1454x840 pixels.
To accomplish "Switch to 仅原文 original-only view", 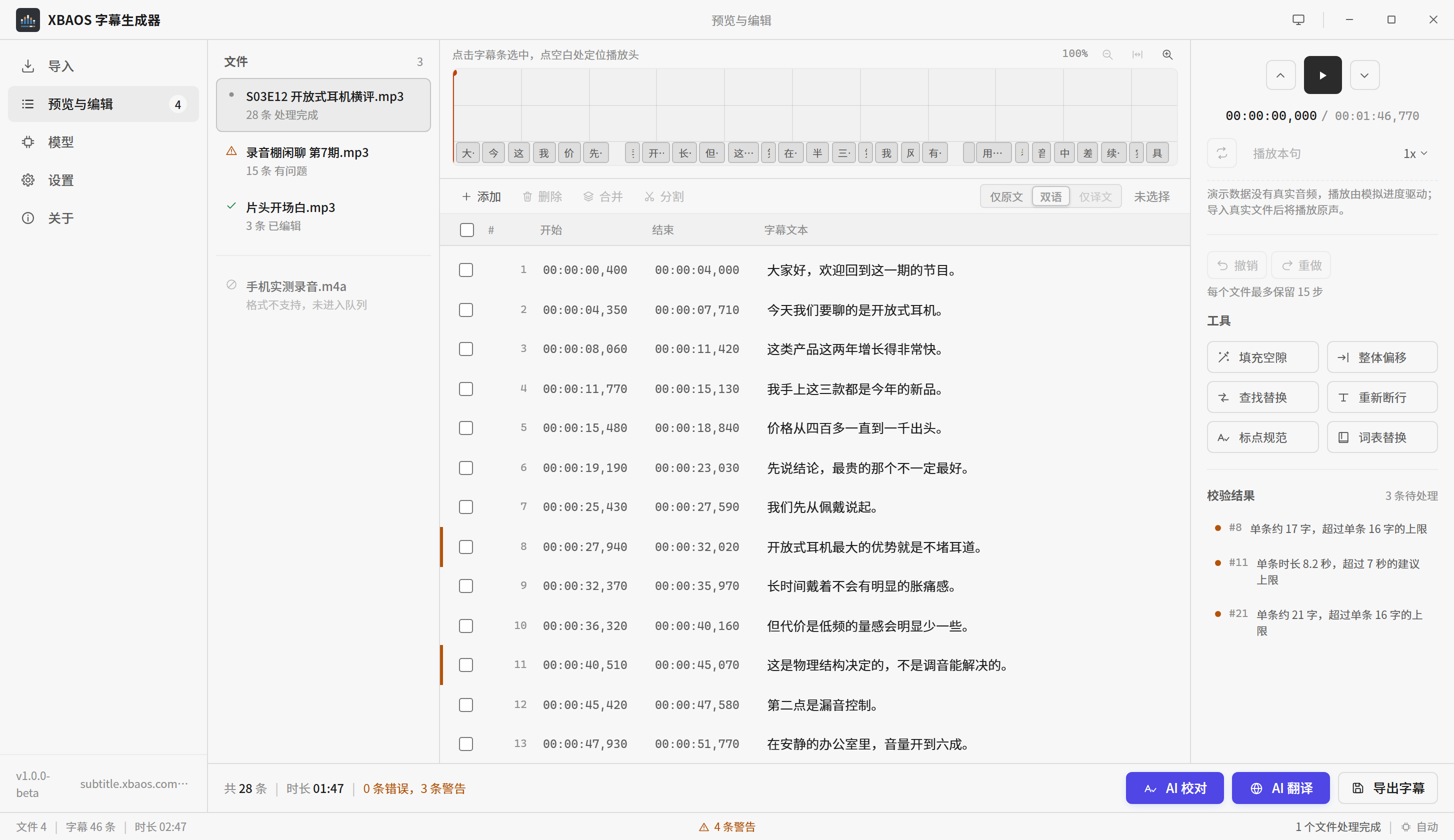I will (1006, 196).
